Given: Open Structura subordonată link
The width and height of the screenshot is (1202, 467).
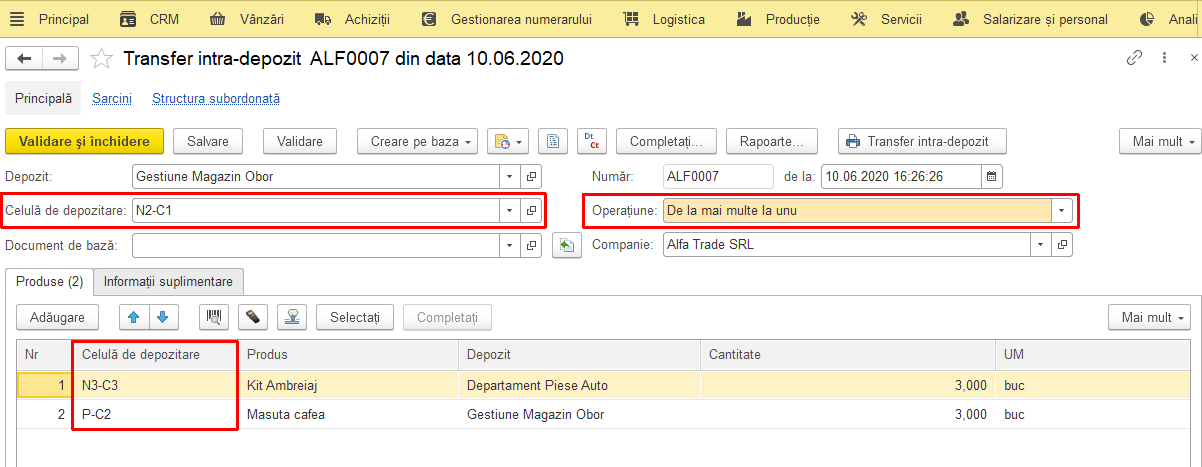Looking at the screenshot, I should (216, 99).
